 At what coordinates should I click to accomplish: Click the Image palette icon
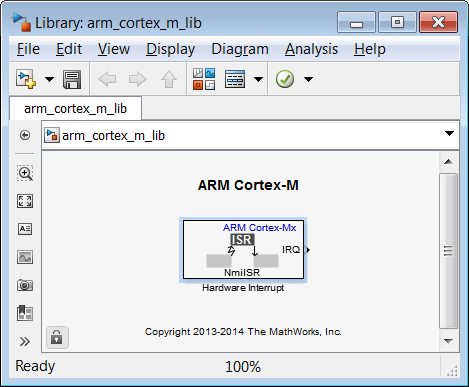[25, 257]
